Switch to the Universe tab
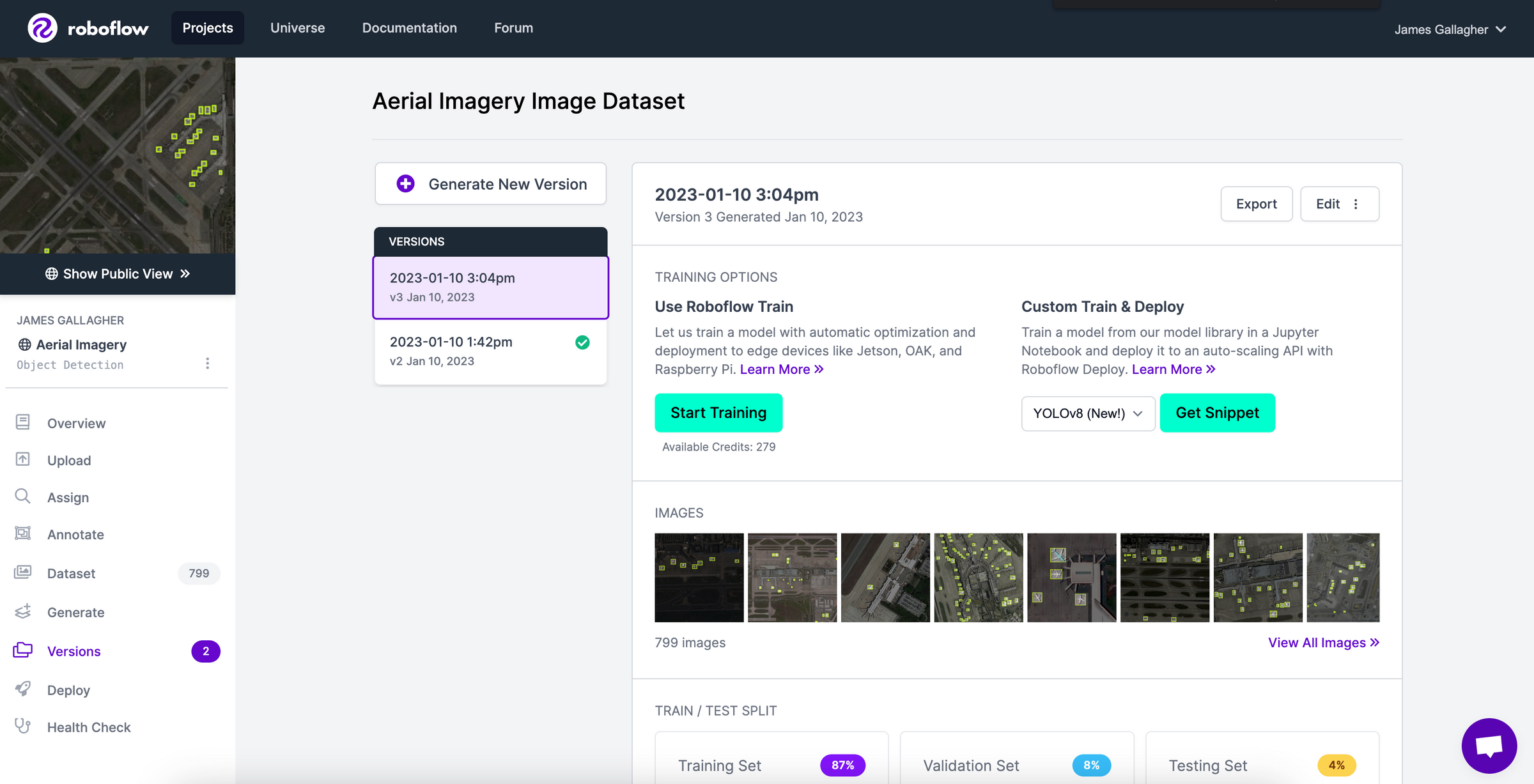This screenshot has height=784, width=1534. (297, 27)
